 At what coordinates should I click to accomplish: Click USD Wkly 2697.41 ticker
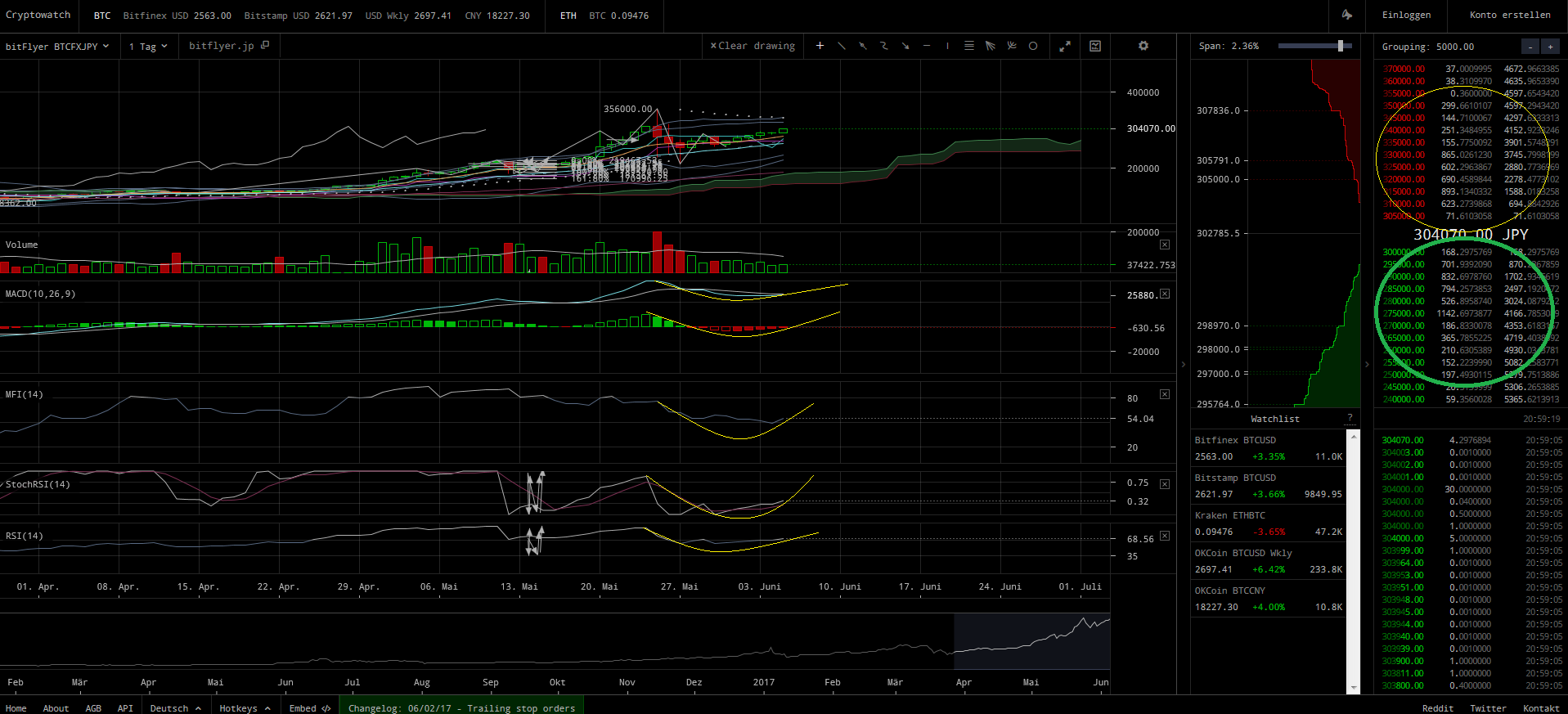408,16
